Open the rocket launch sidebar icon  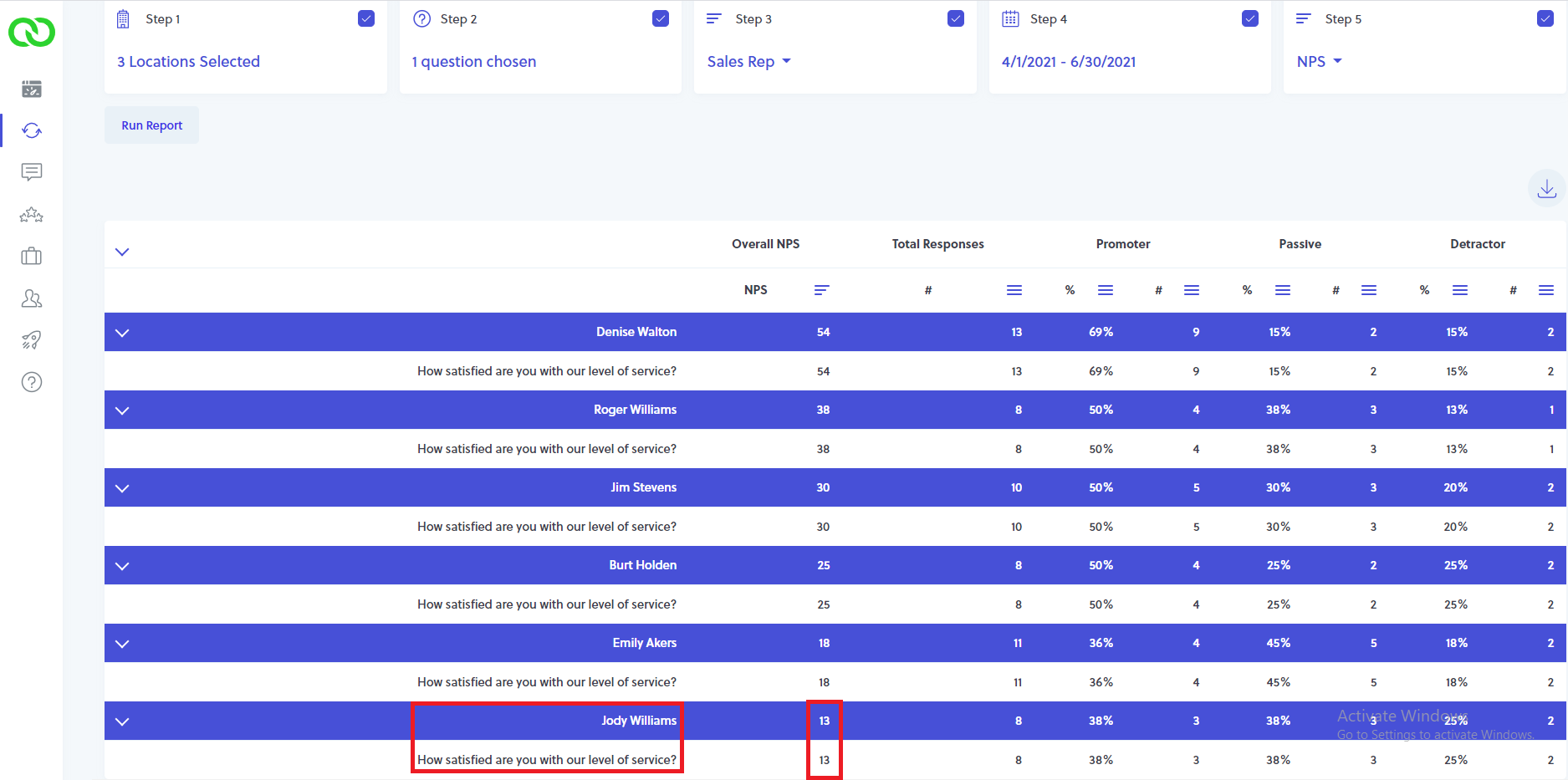(x=32, y=339)
